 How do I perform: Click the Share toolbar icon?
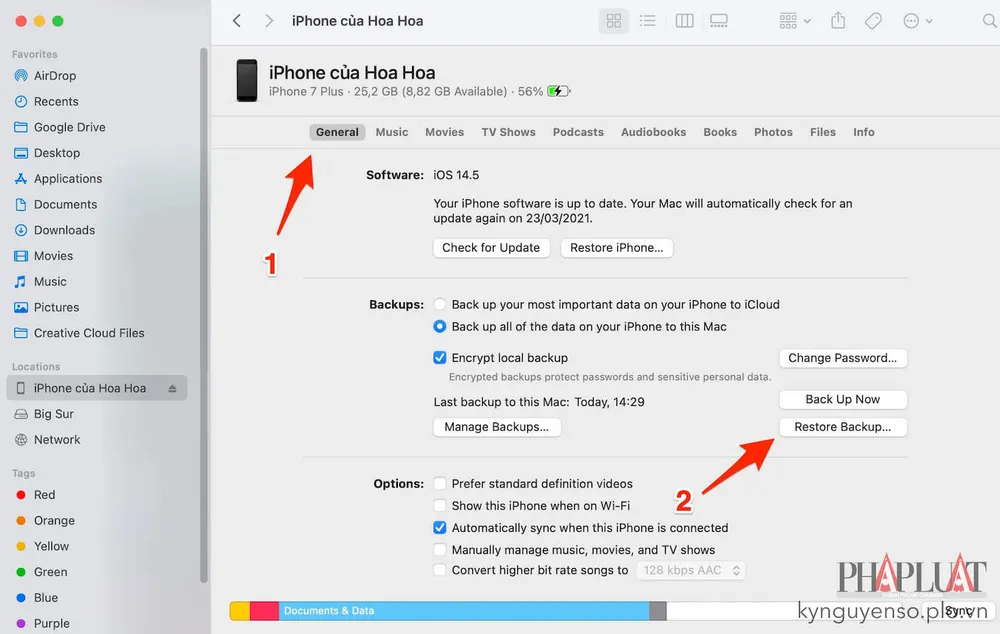point(838,21)
